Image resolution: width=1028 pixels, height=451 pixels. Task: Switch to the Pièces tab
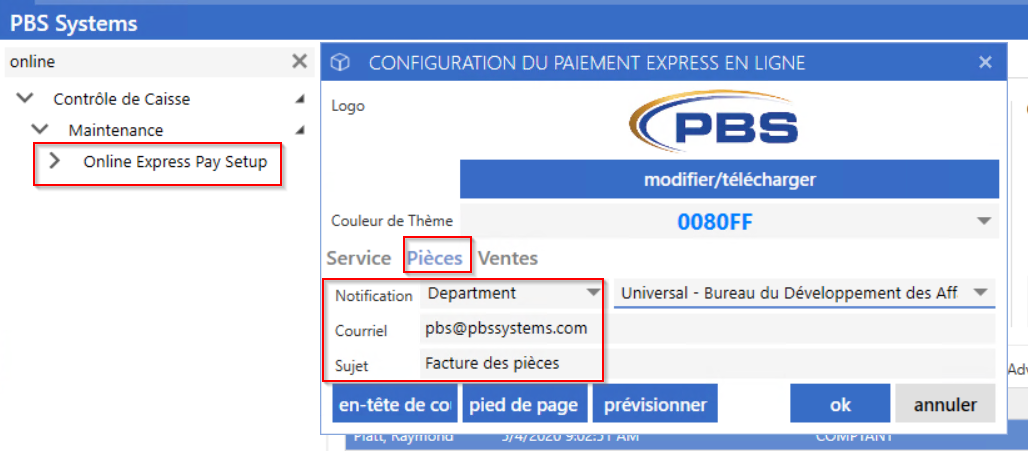click(437, 258)
